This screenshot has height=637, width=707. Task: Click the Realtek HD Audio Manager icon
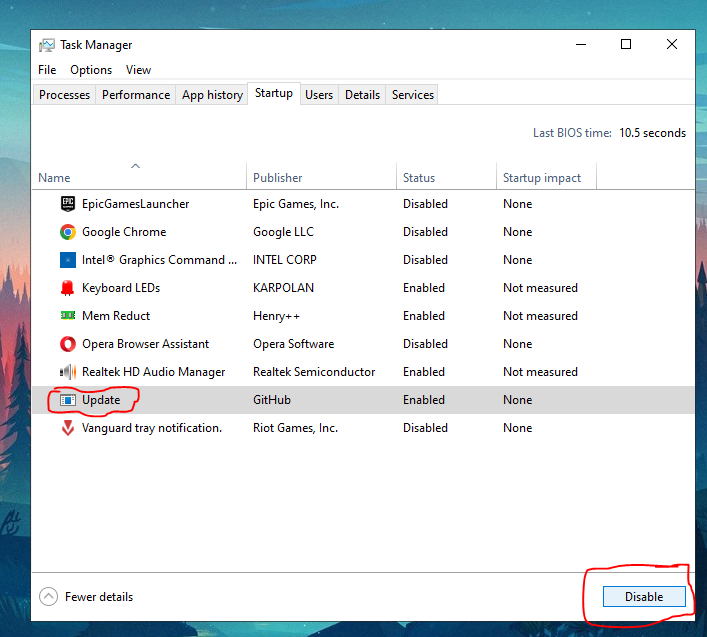(x=68, y=372)
